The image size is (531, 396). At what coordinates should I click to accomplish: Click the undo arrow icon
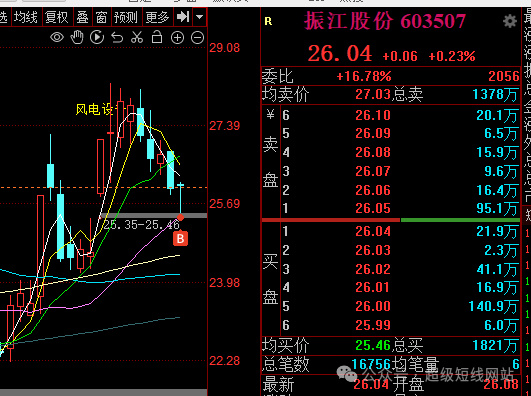click(x=117, y=38)
